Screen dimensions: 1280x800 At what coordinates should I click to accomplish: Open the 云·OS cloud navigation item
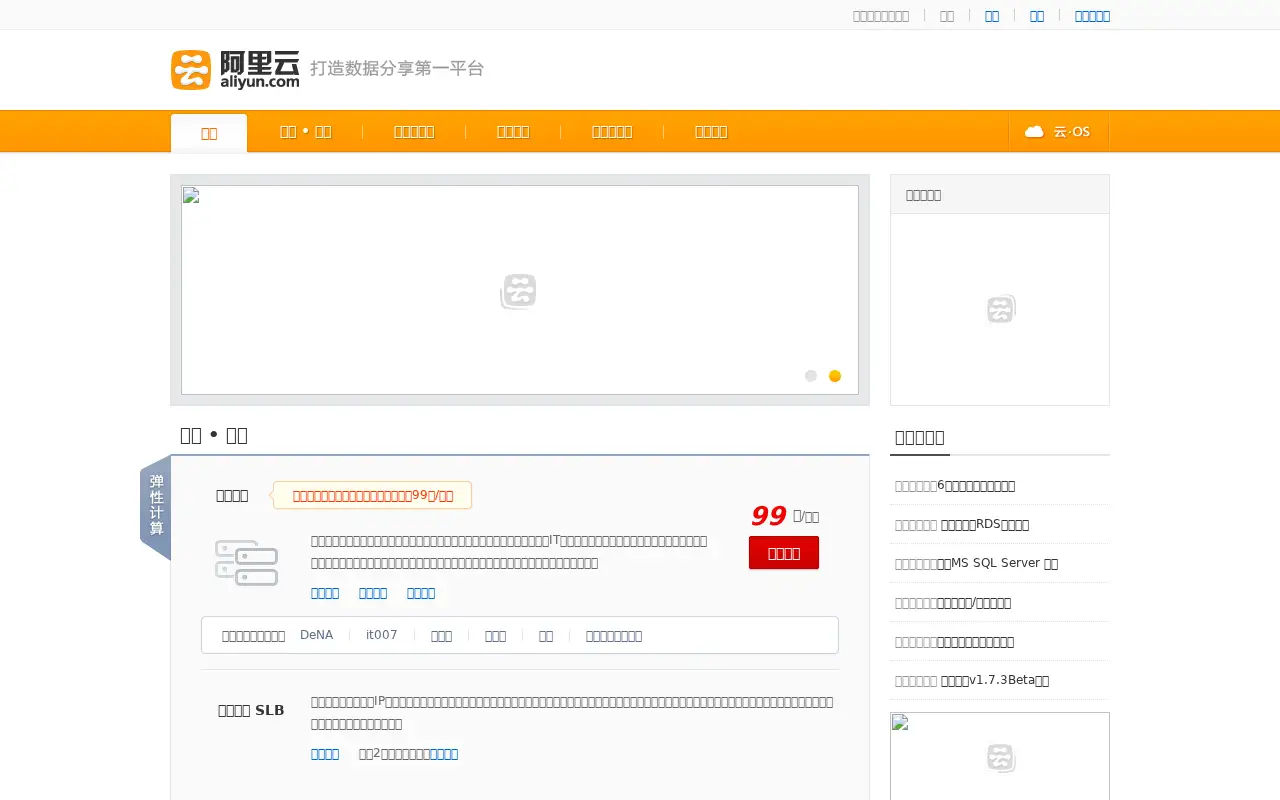coord(1058,132)
